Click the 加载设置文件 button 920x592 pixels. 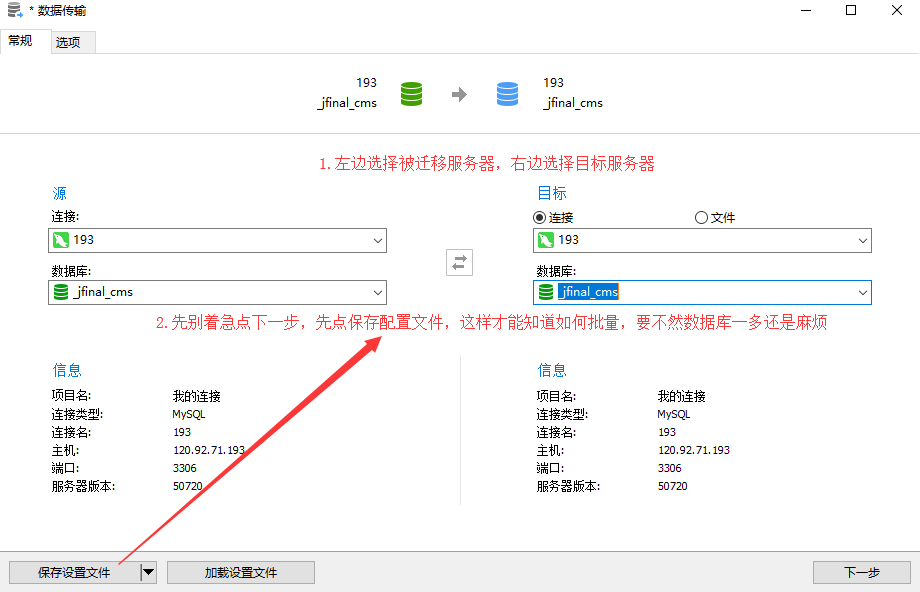240,572
